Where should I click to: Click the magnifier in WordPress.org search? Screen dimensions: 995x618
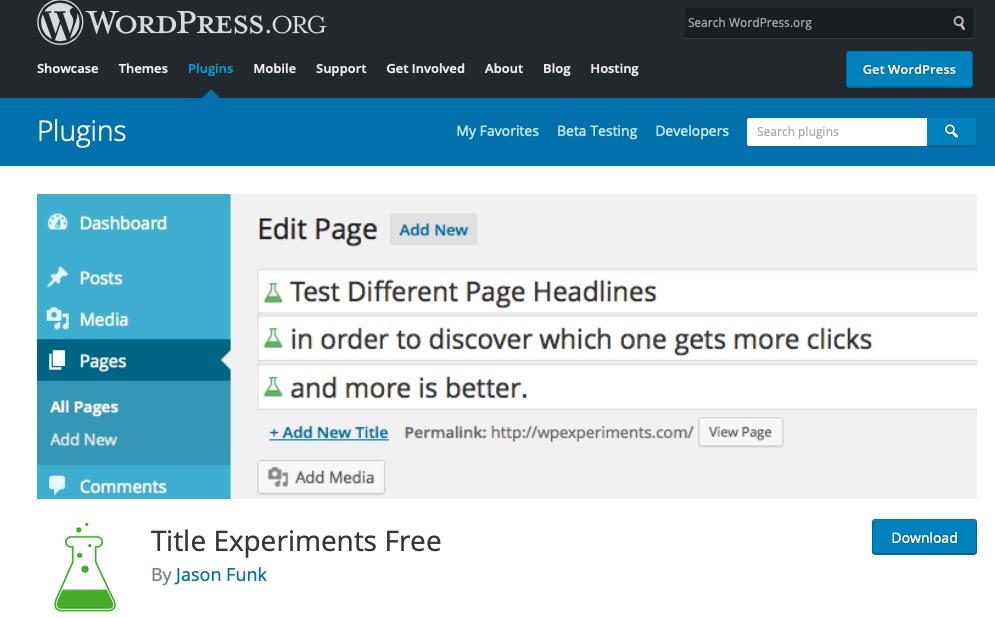(959, 23)
